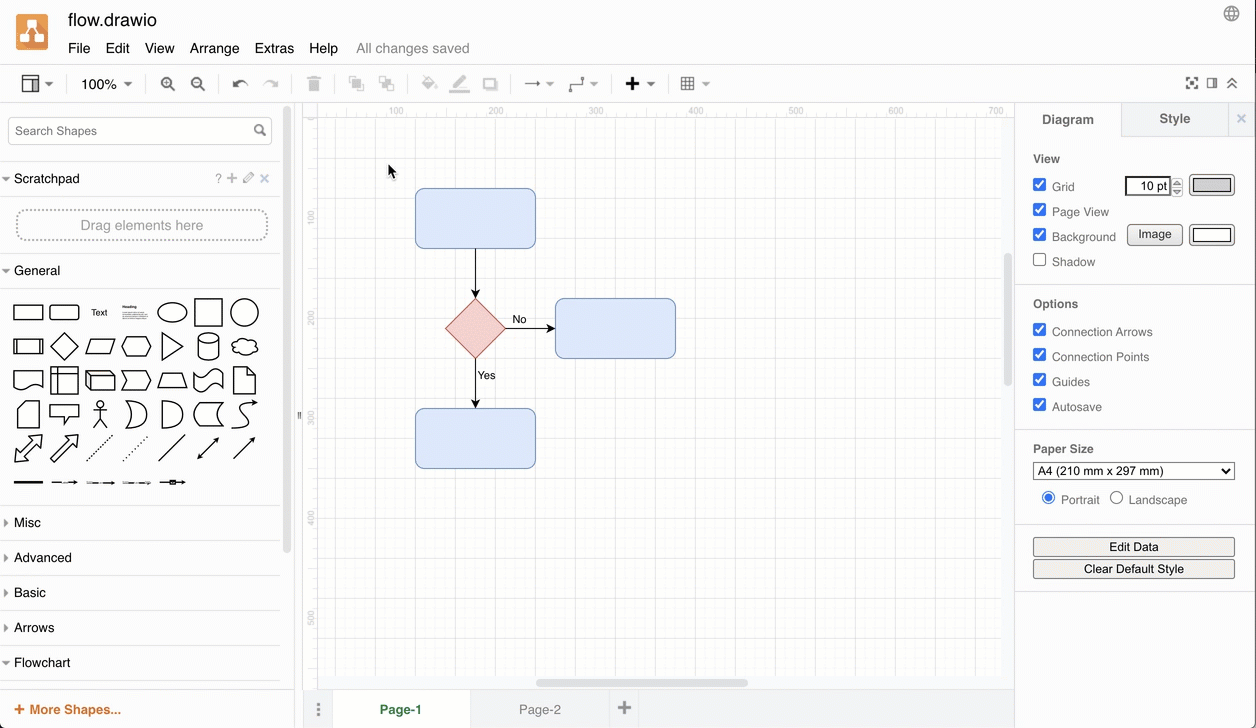The image size is (1256, 728).
Task: Click the To Front icon
Action: coord(356,84)
